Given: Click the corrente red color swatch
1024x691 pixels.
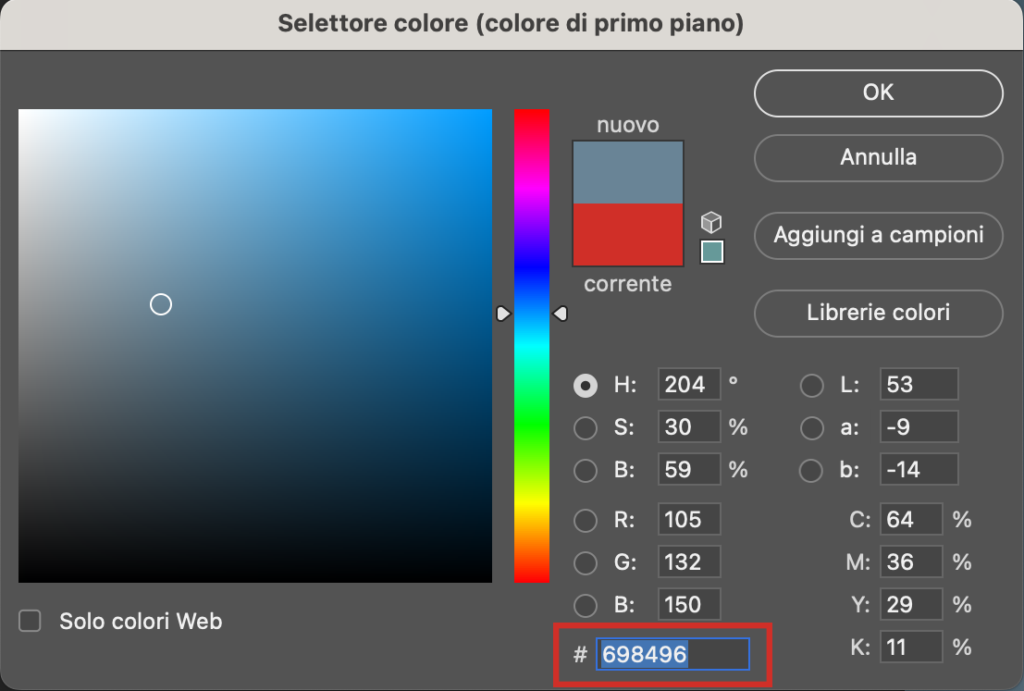Looking at the screenshot, I should 628,235.
